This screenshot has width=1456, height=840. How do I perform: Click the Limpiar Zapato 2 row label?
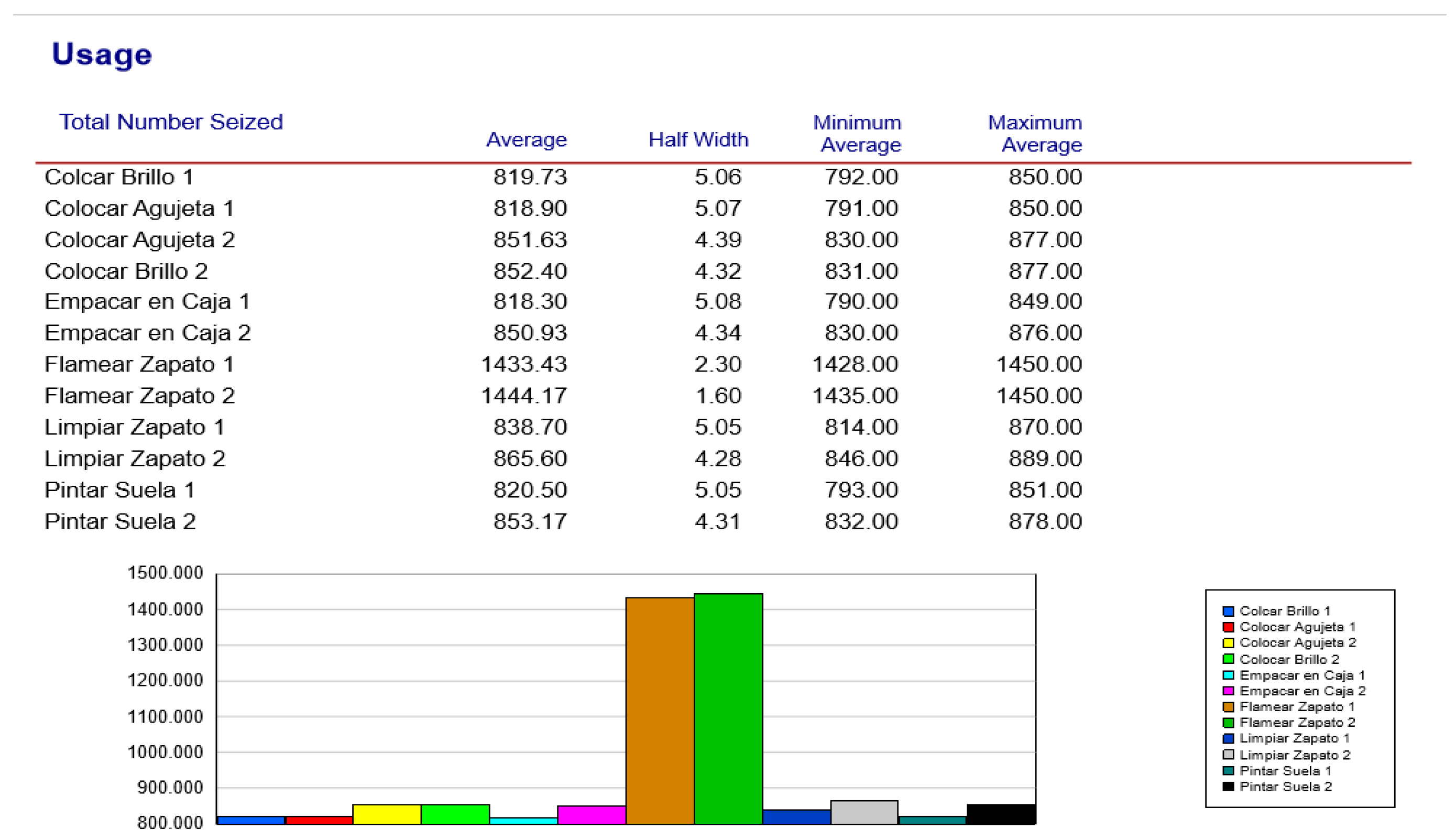pyautogui.click(x=135, y=459)
